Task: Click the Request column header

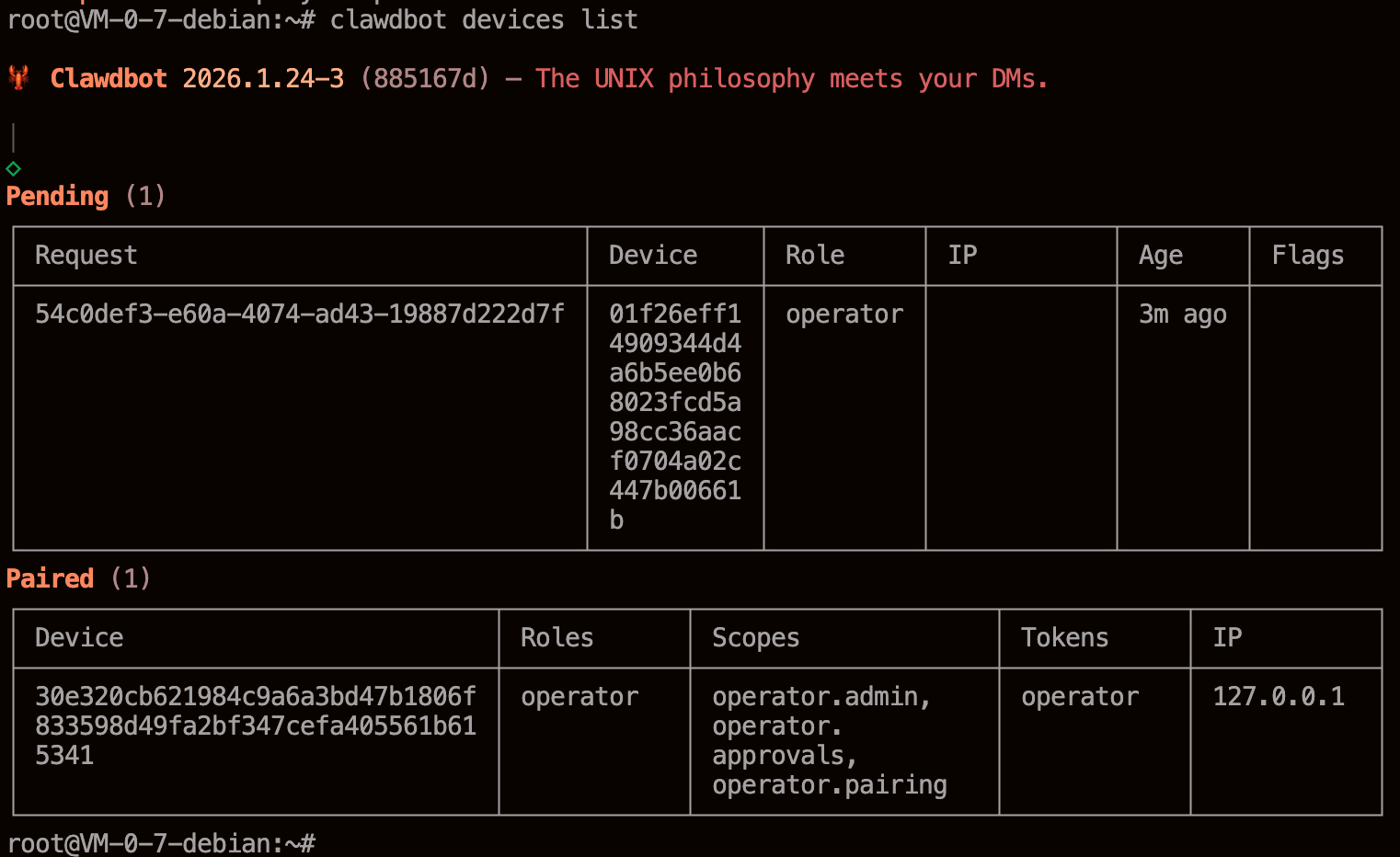Action: [86, 256]
